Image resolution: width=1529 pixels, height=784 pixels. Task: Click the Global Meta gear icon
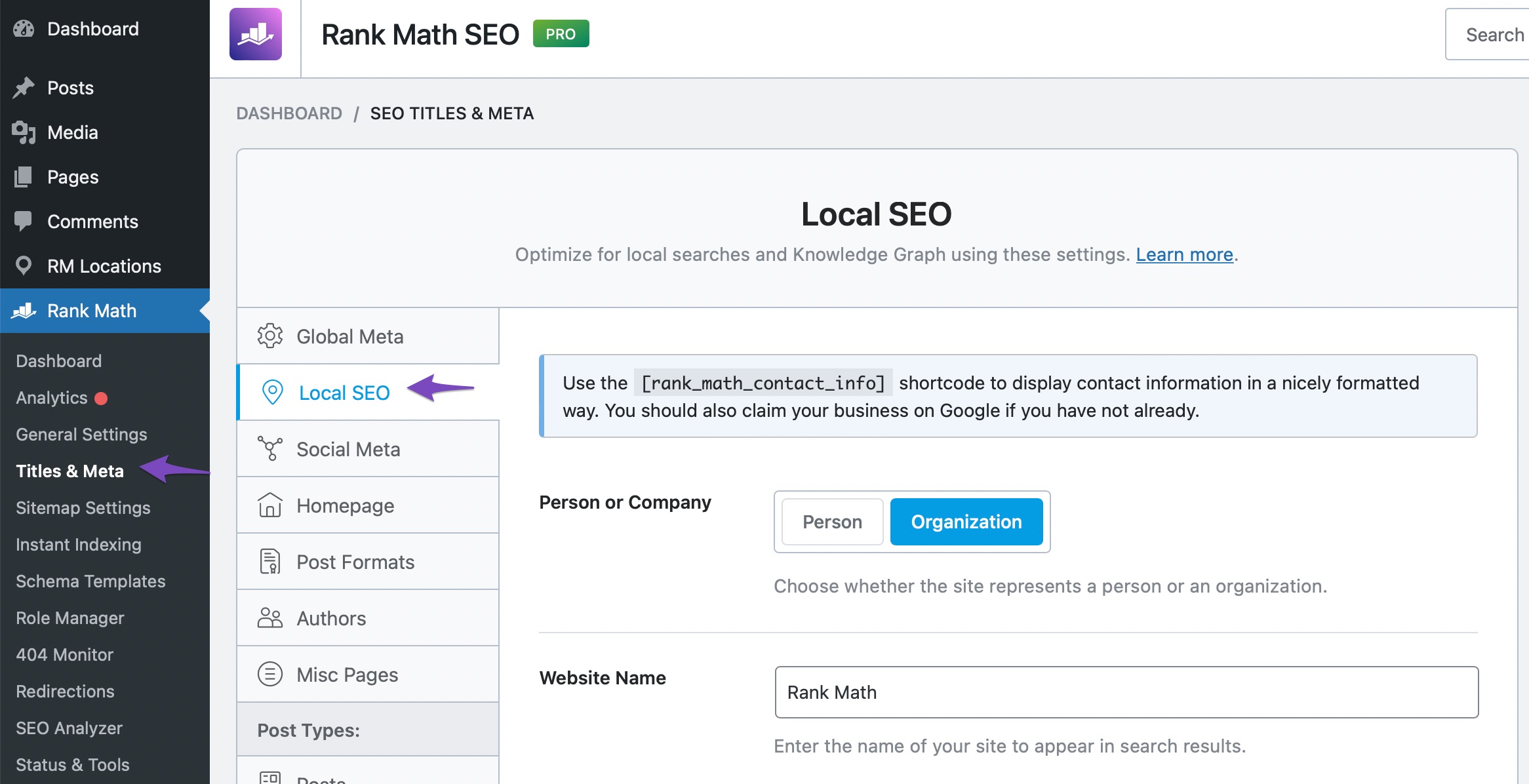coord(269,336)
